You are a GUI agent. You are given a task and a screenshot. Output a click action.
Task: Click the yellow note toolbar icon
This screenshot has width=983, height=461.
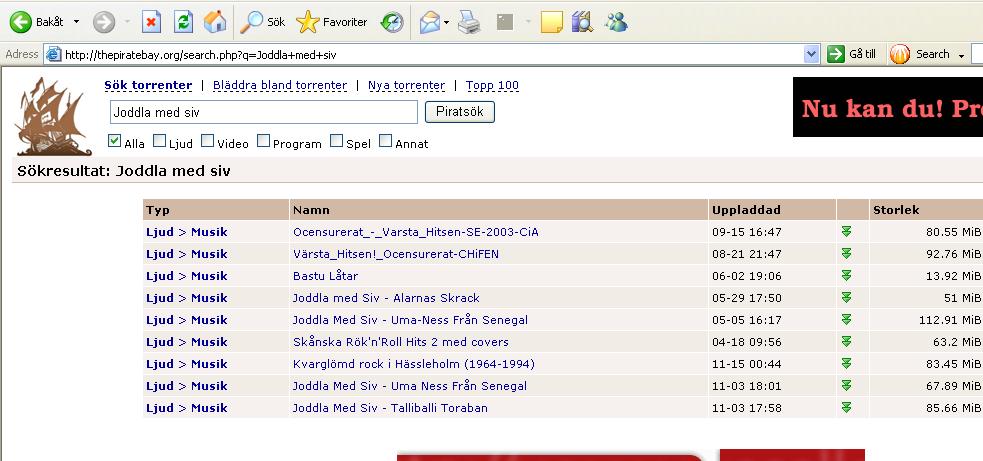click(552, 23)
